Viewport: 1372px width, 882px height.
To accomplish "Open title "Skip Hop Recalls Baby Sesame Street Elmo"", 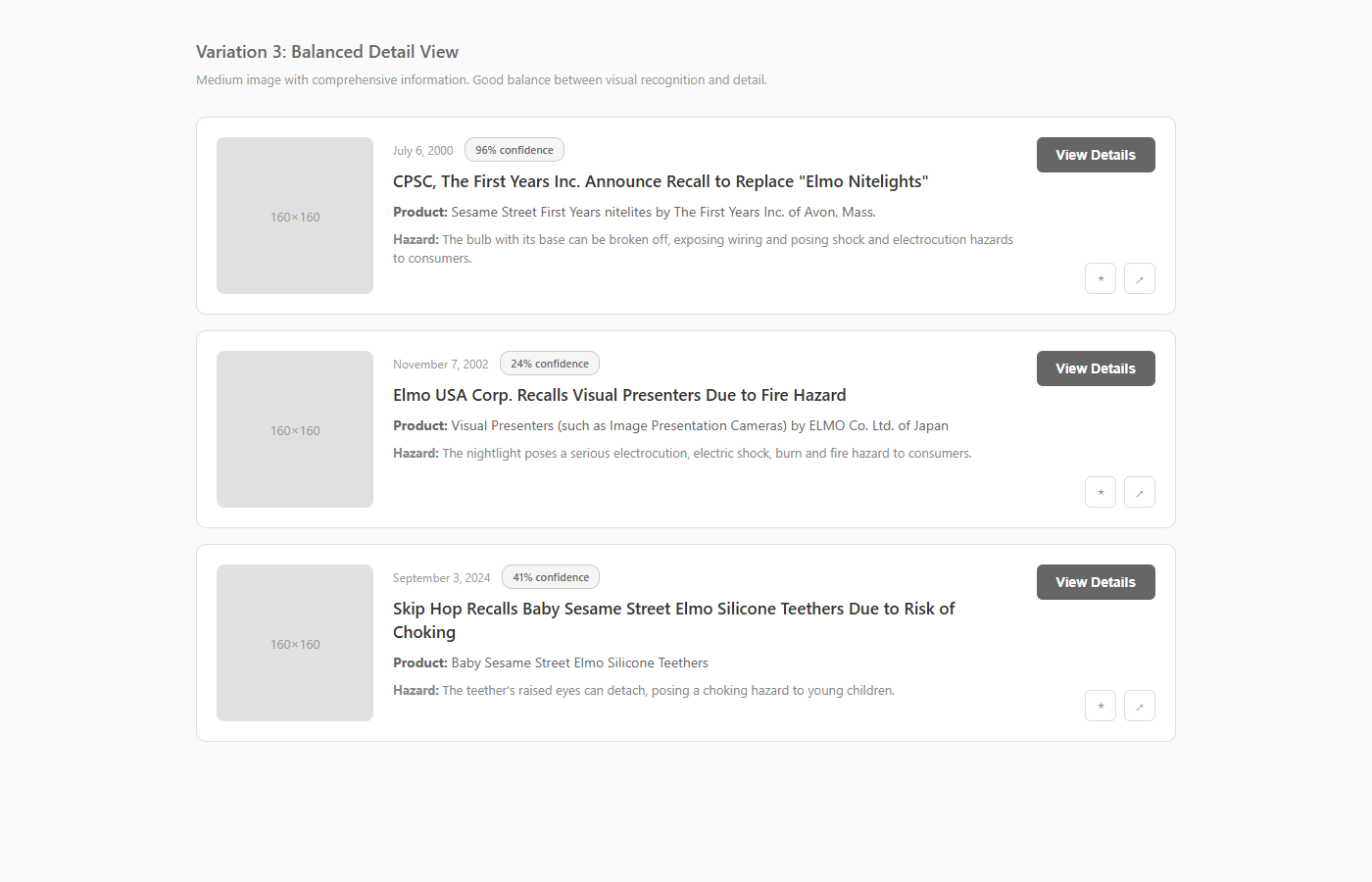I will (x=674, y=620).
